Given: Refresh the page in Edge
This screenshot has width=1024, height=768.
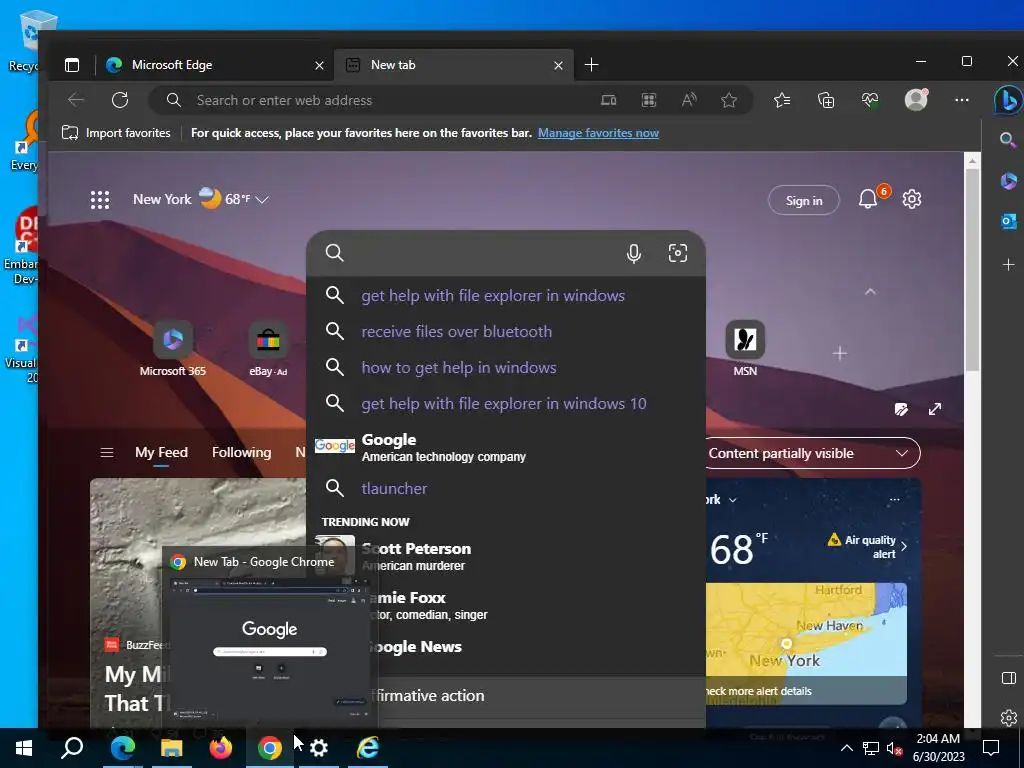Looking at the screenshot, I should pyautogui.click(x=120, y=100).
